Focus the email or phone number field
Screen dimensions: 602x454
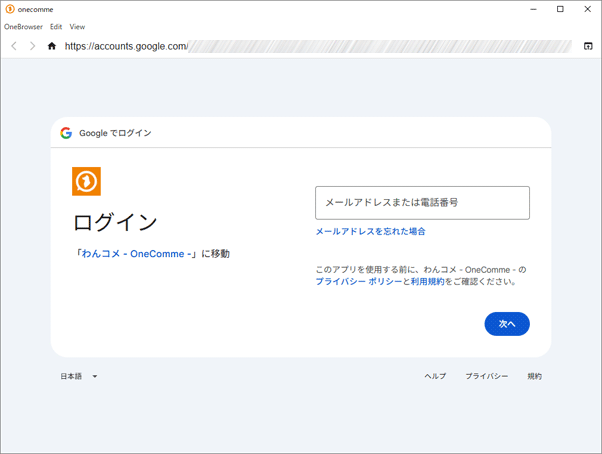[x=422, y=203]
